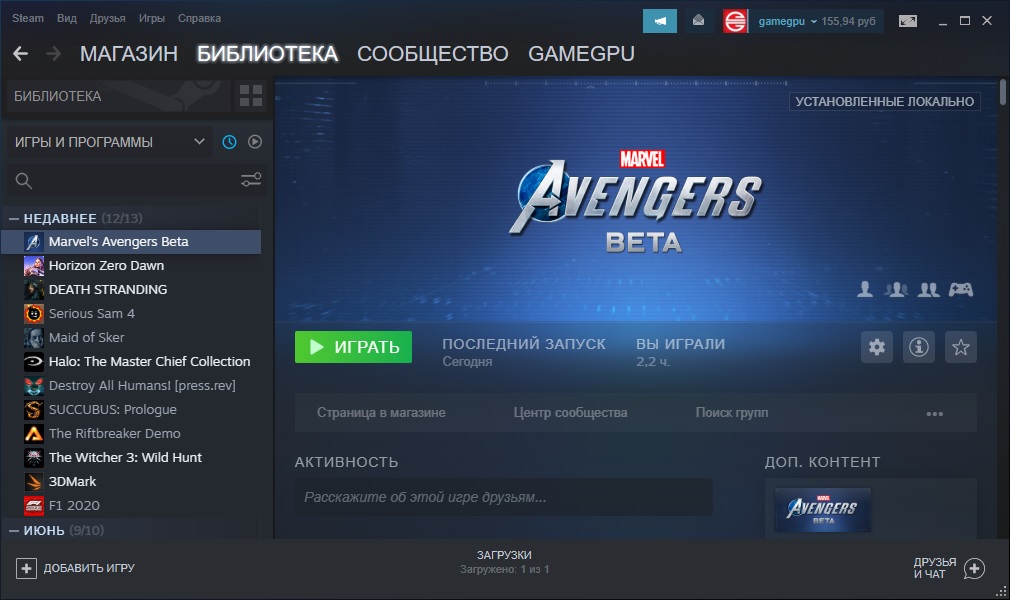Add Avengers Beta to favorites star

960,347
